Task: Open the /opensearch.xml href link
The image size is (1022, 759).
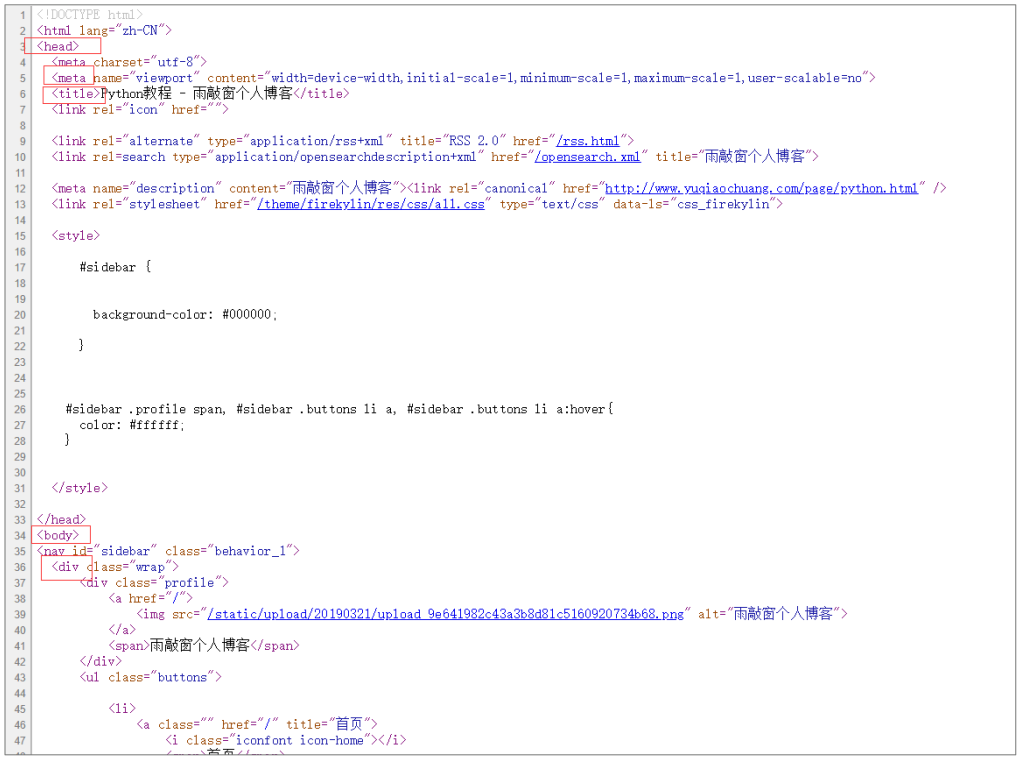Action: 587,157
